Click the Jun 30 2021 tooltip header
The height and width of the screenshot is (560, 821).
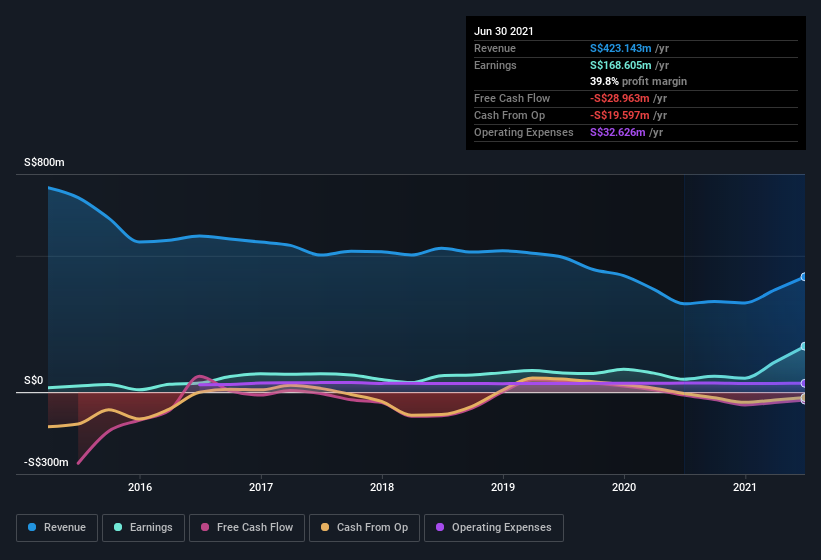(504, 31)
